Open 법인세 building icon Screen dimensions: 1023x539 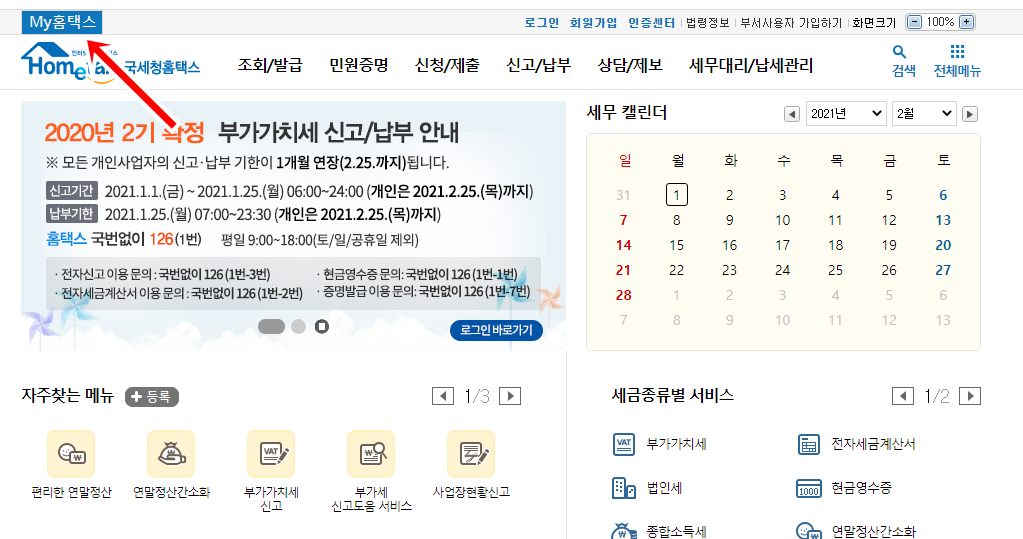click(x=624, y=488)
